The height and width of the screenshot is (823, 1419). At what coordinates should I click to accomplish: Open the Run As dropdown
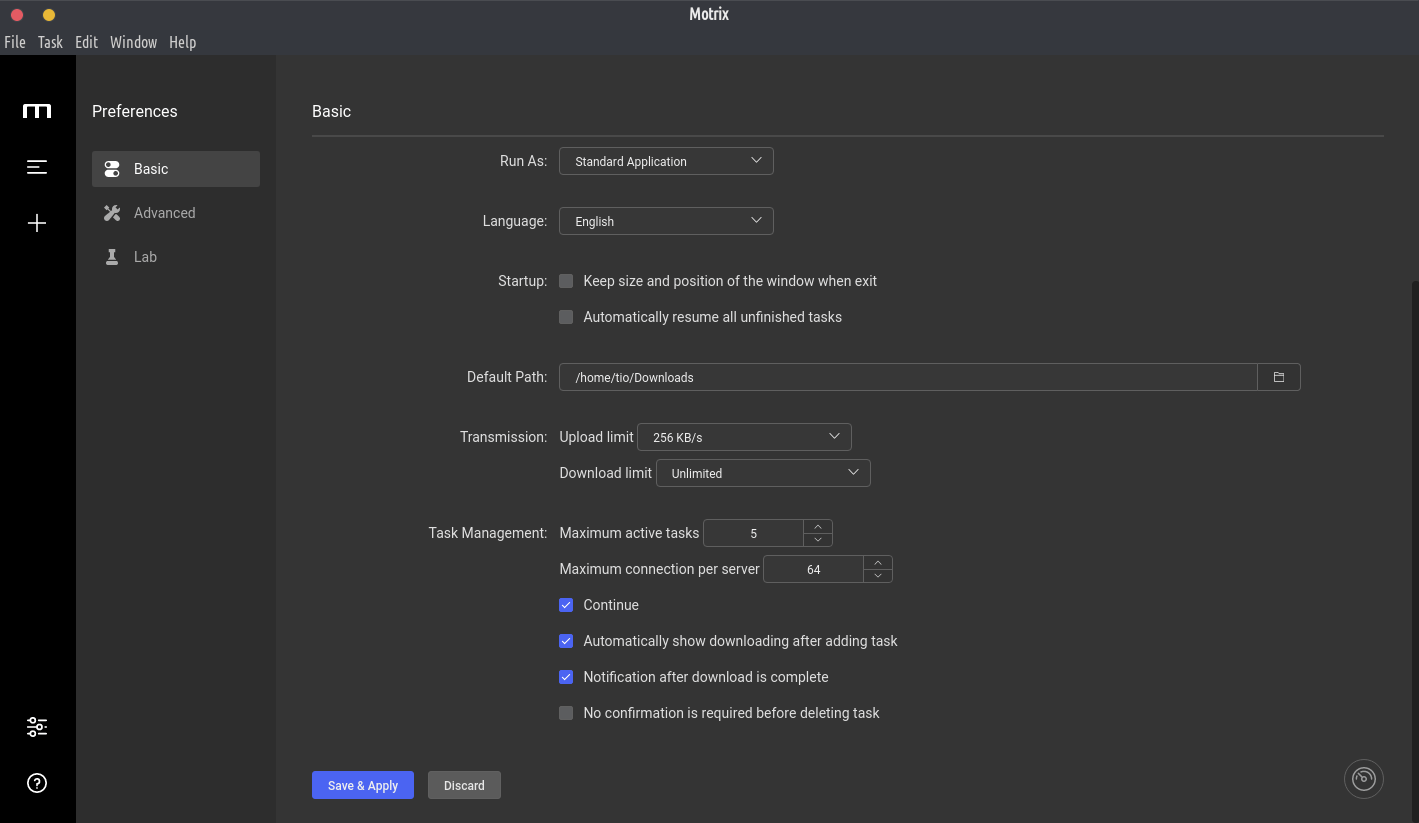pos(666,161)
